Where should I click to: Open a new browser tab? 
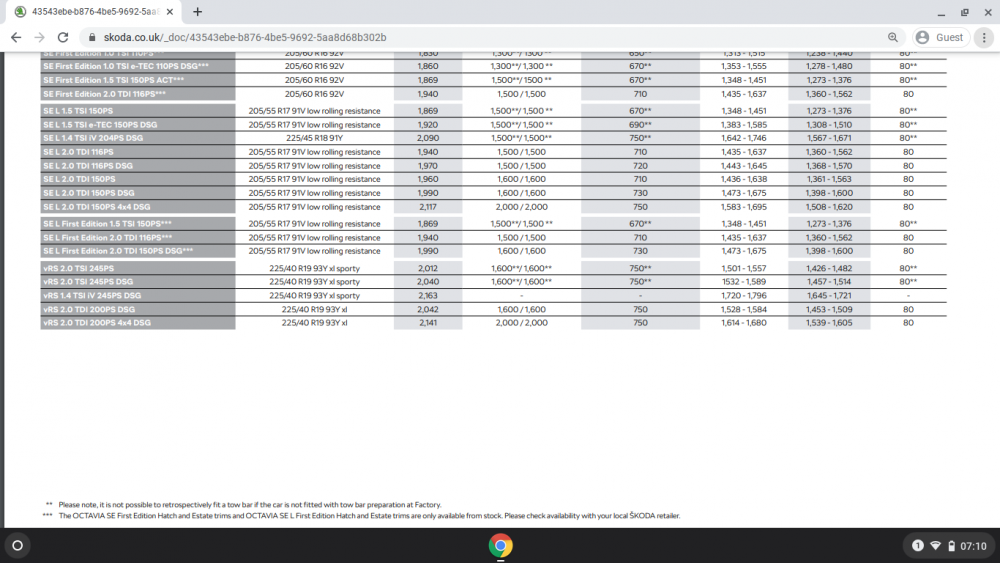coord(198,11)
